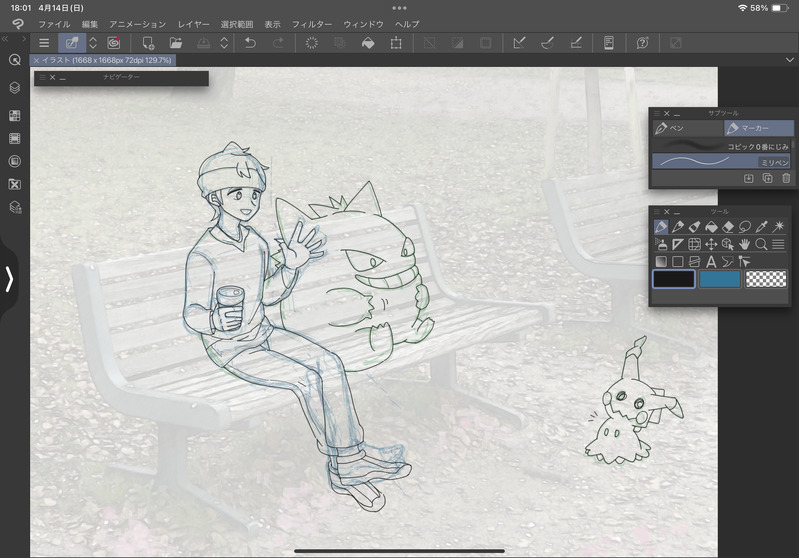Select the Text tool

pos(711,262)
